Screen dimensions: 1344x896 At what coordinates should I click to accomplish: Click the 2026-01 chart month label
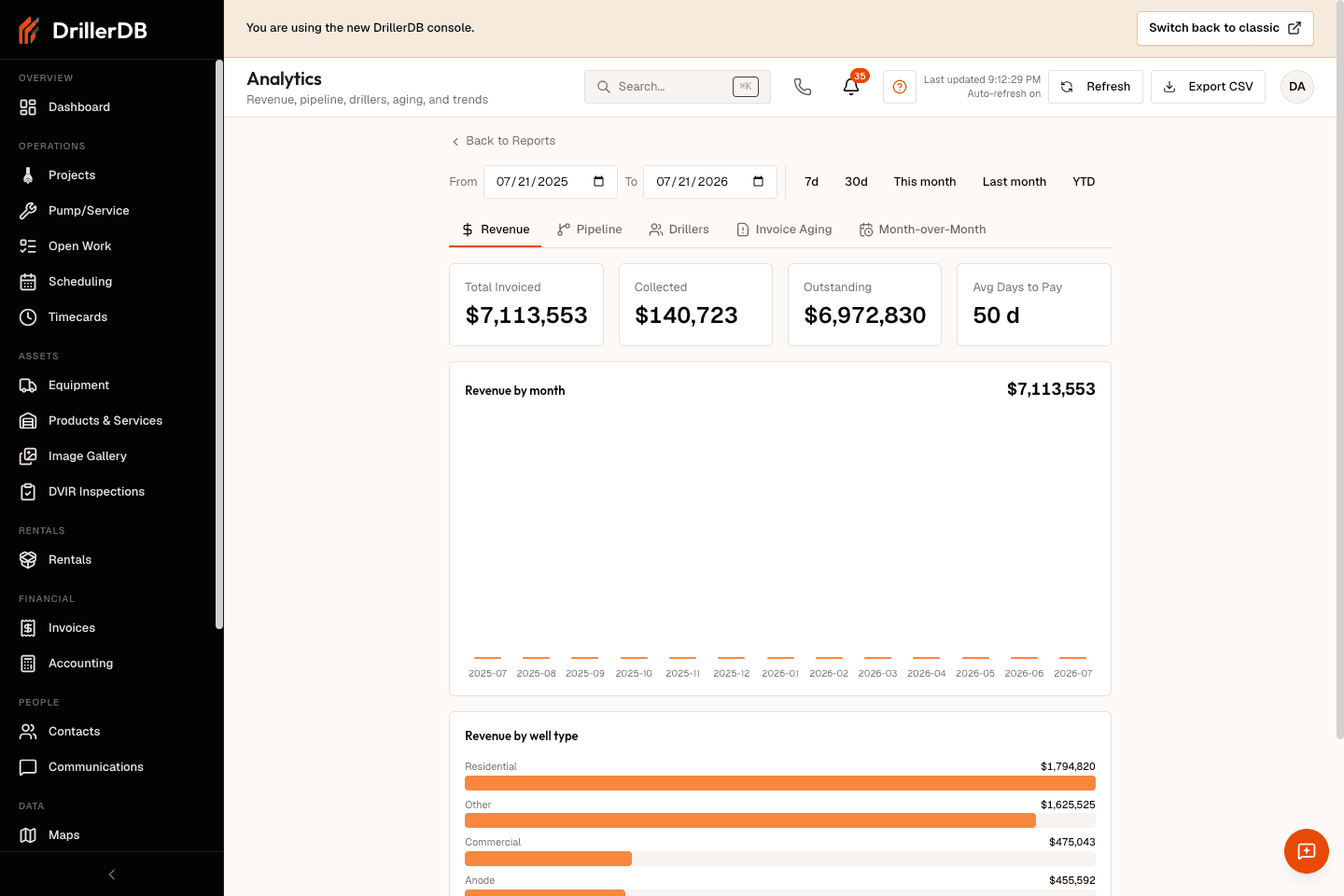pyautogui.click(x=780, y=674)
